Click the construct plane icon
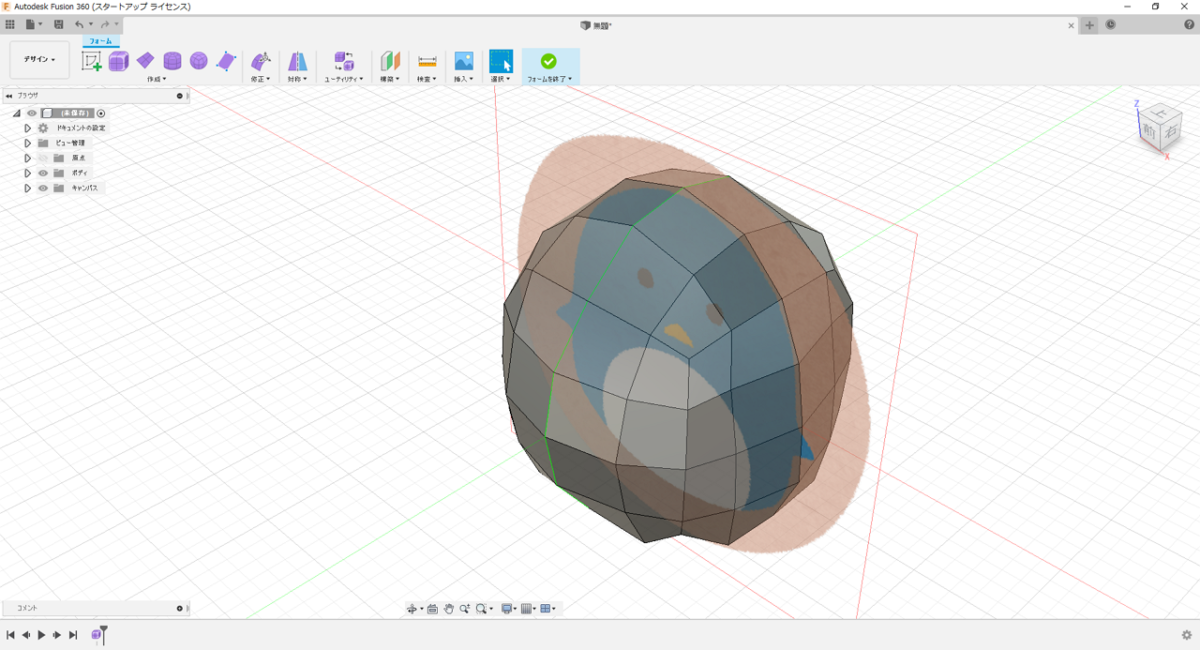 coord(390,61)
